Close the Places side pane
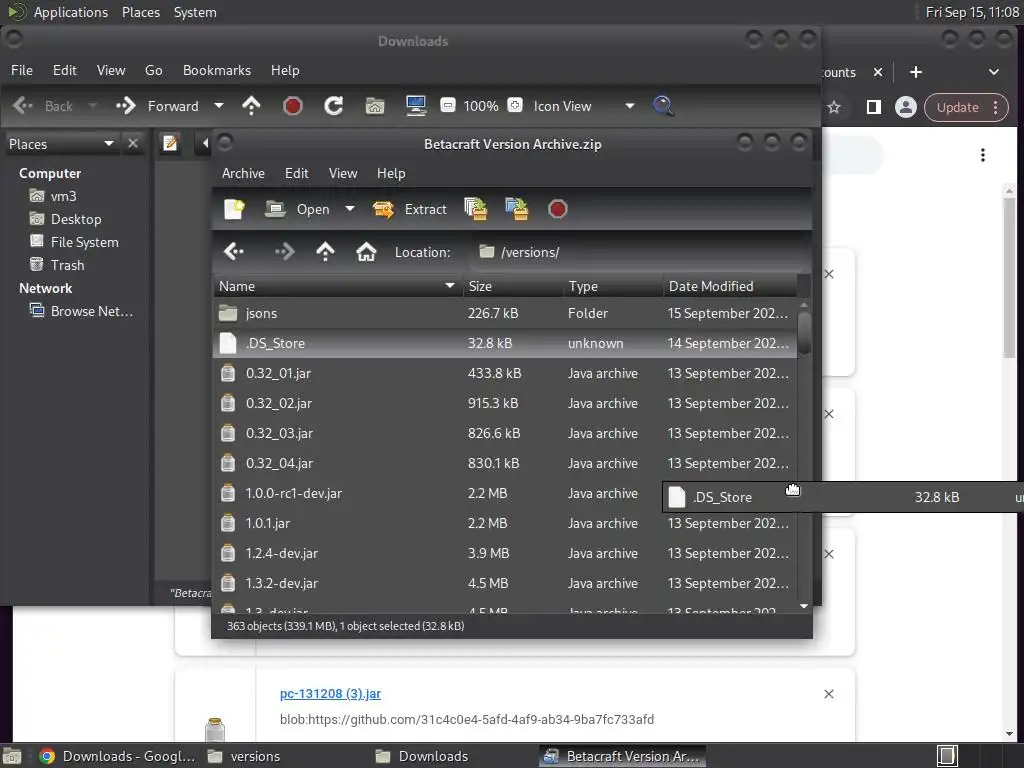1024x768 pixels. (x=133, y=143)
